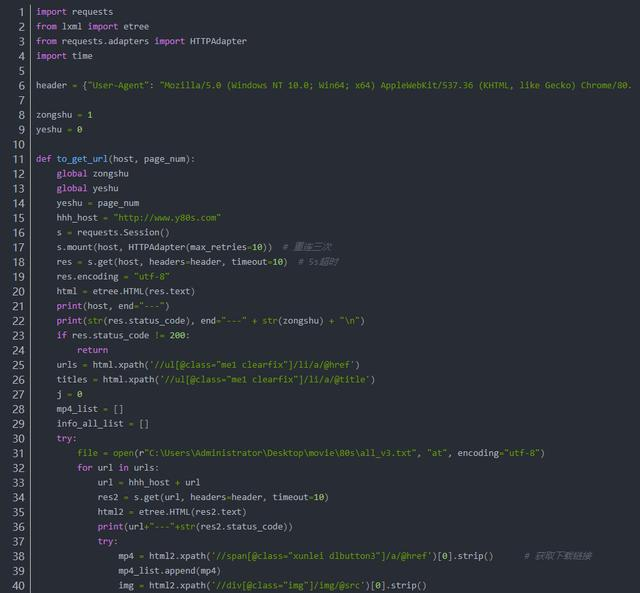The image size is (640, 593).
Task: Click line number 24 in the gutter
Action: 19,350
